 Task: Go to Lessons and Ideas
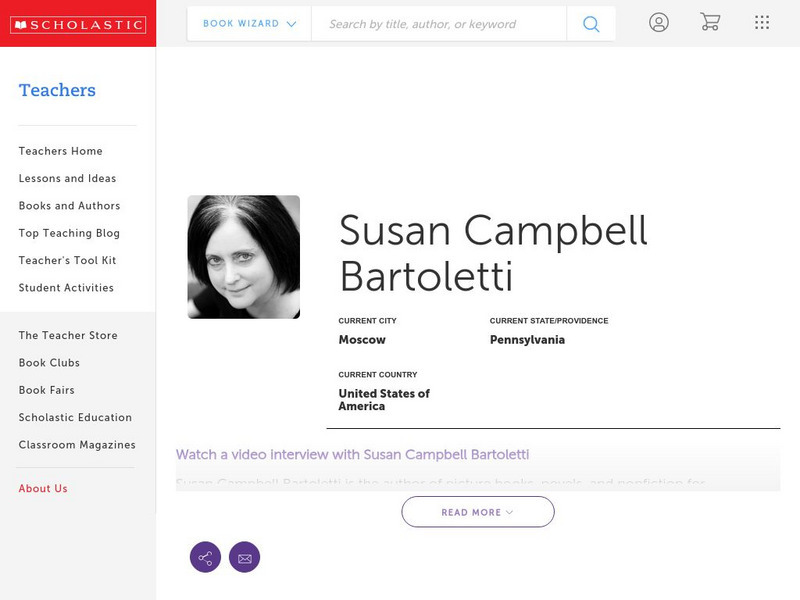point(67,178)
